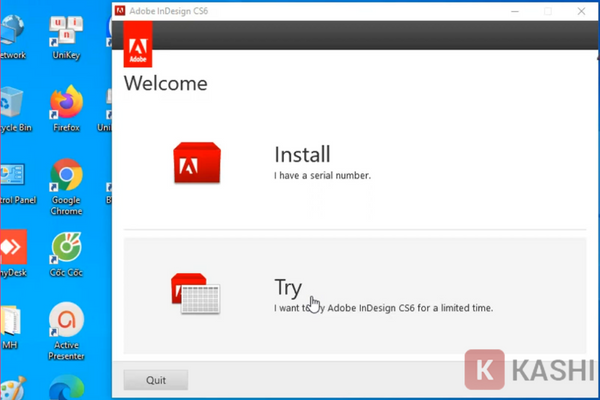This screenshot has height=400, width=600.
Task: Select the MH folder on desktop
Action: coord(10,322)
